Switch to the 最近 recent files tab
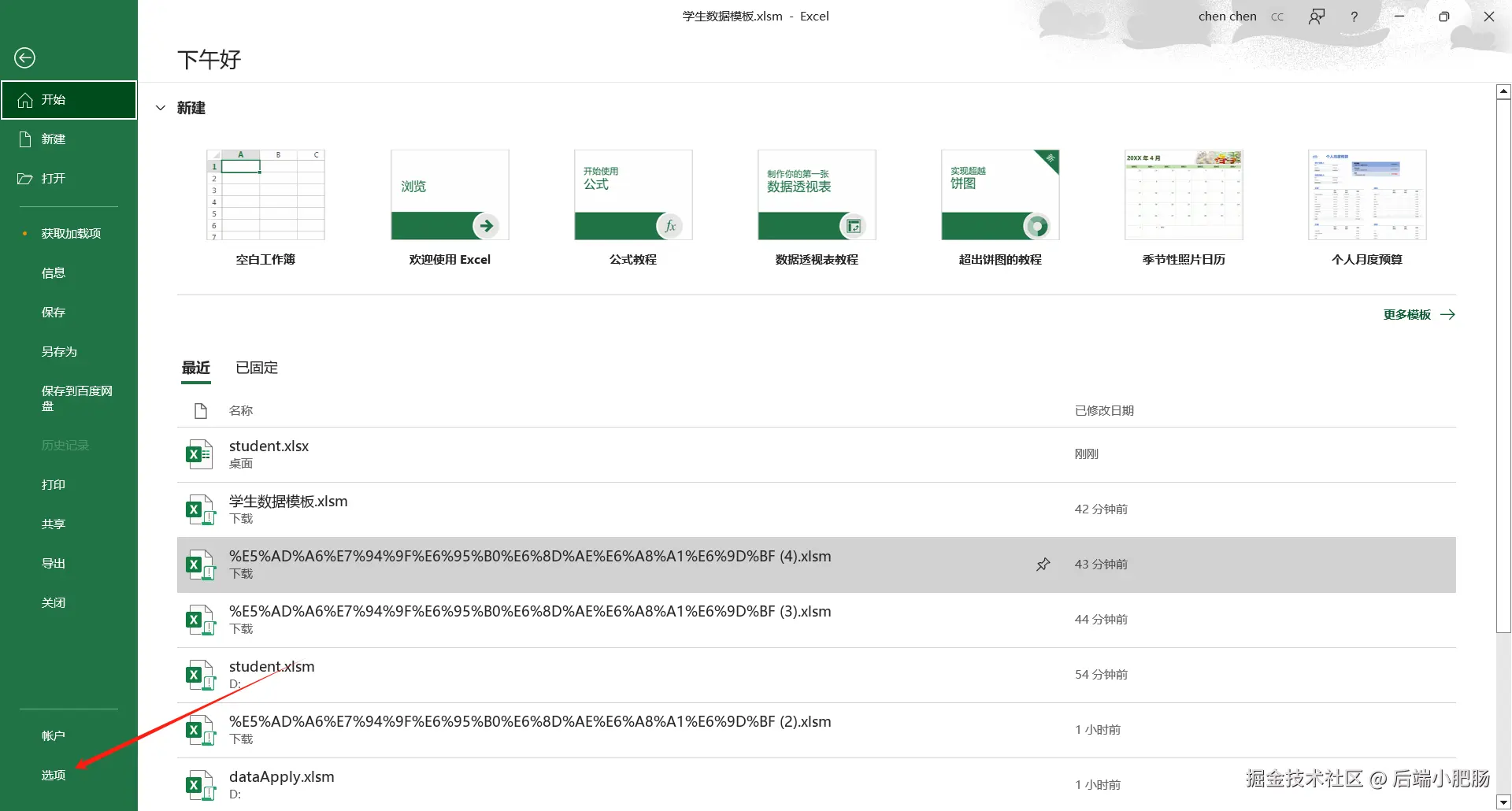The width and height of the screenshot is (1512, 811). click(196, 368)
